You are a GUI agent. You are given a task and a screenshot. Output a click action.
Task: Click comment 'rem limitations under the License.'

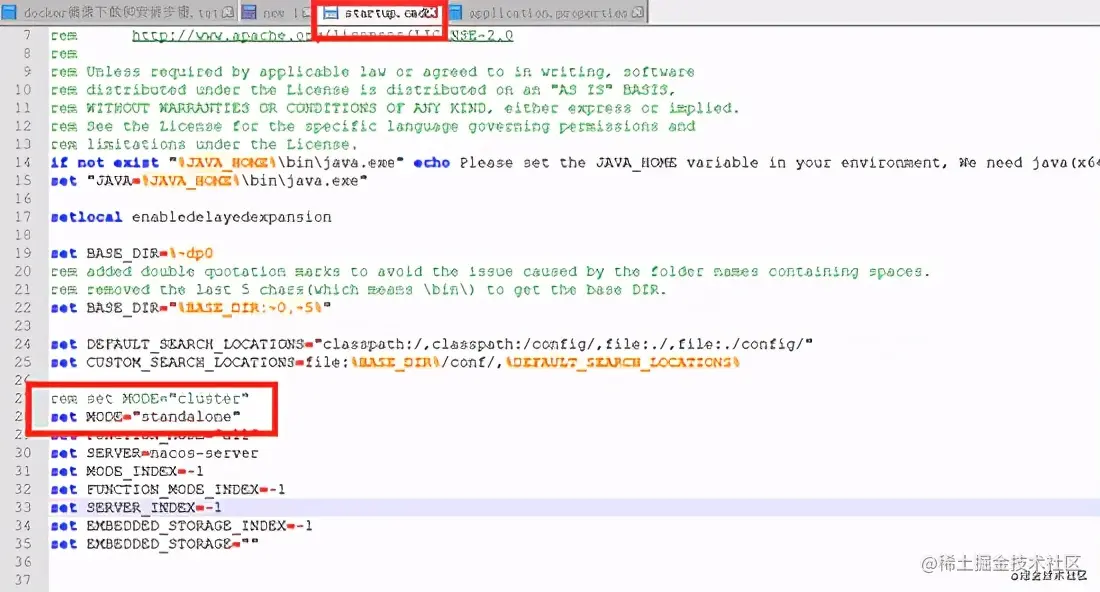click(204, 144)
